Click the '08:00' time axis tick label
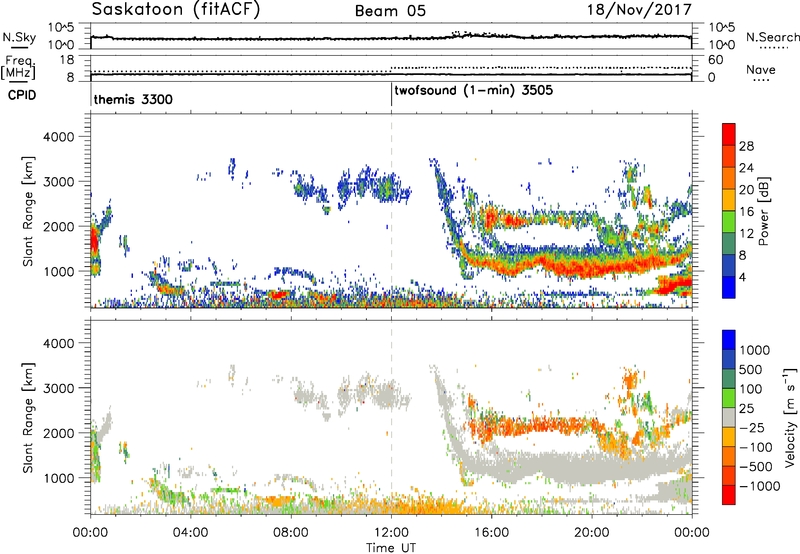 (x=291, y=533)
